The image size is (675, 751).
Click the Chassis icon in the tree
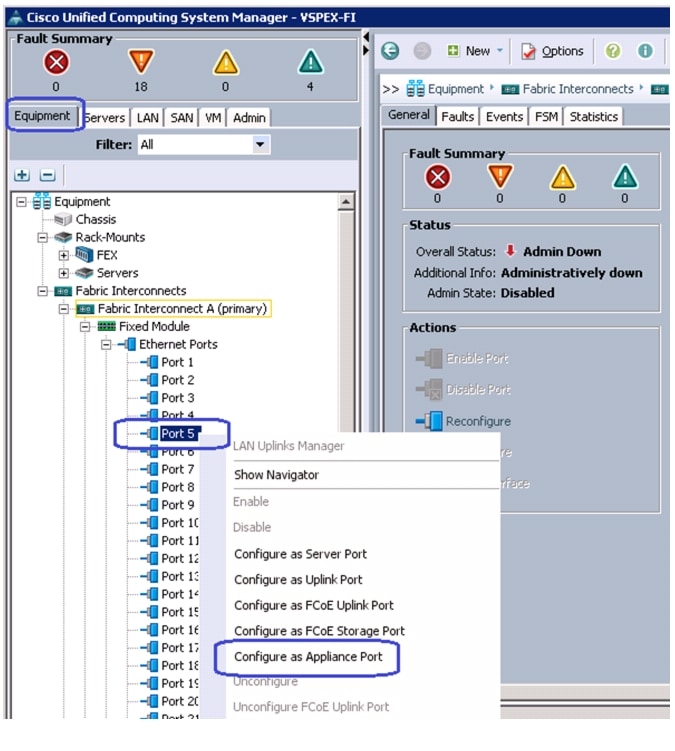pyautogui.click(x=63, y=220)
